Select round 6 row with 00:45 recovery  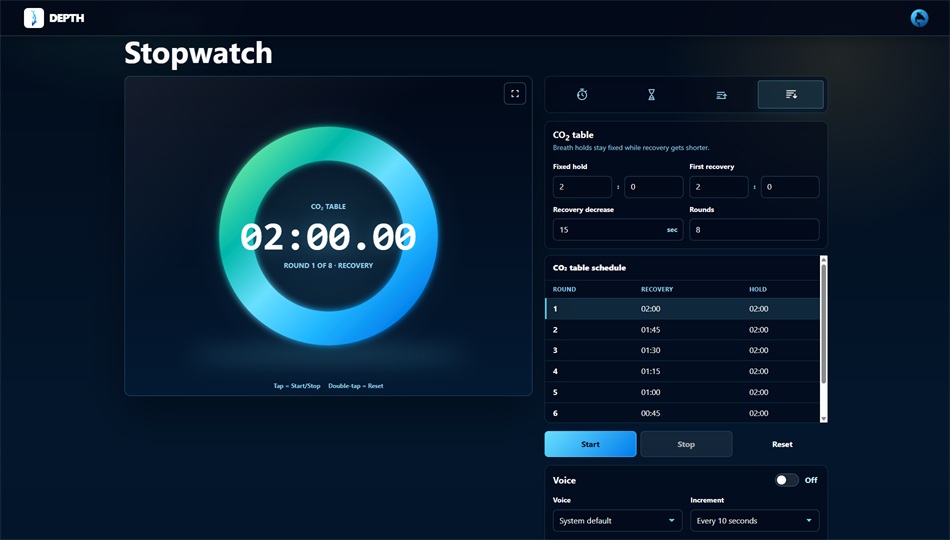click(x=682, y=413)
